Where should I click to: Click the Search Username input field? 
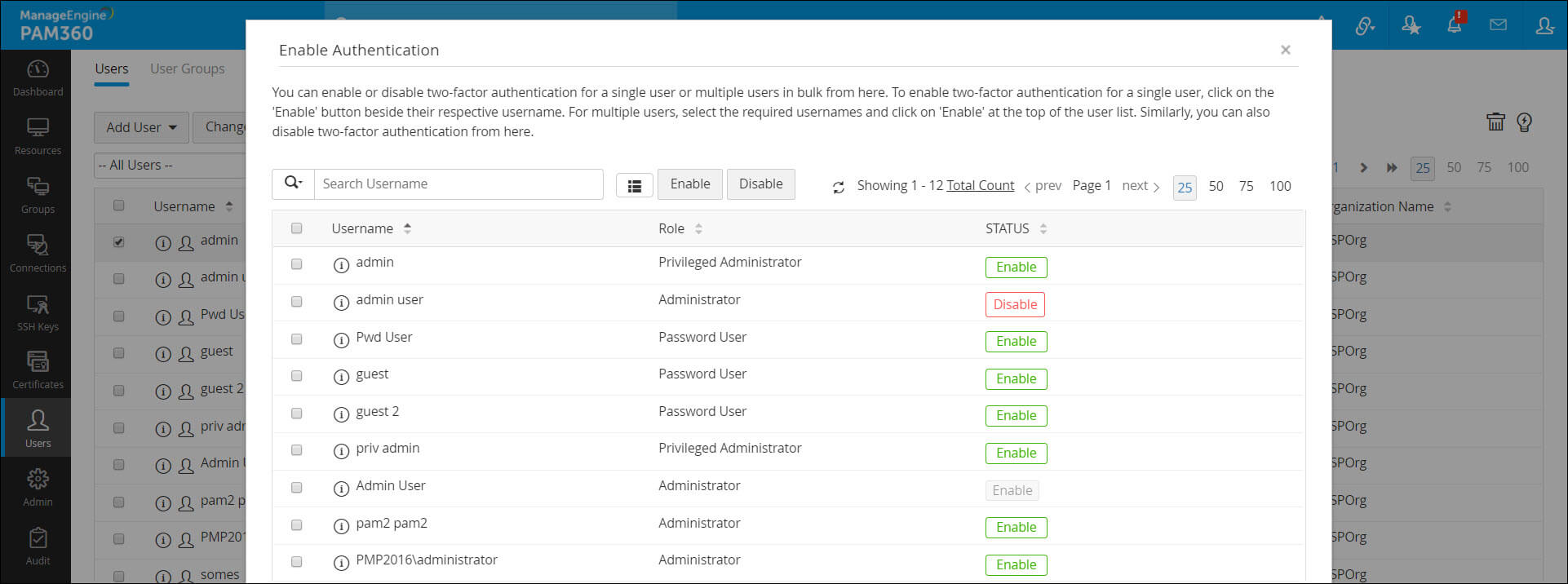pos(458,184)
